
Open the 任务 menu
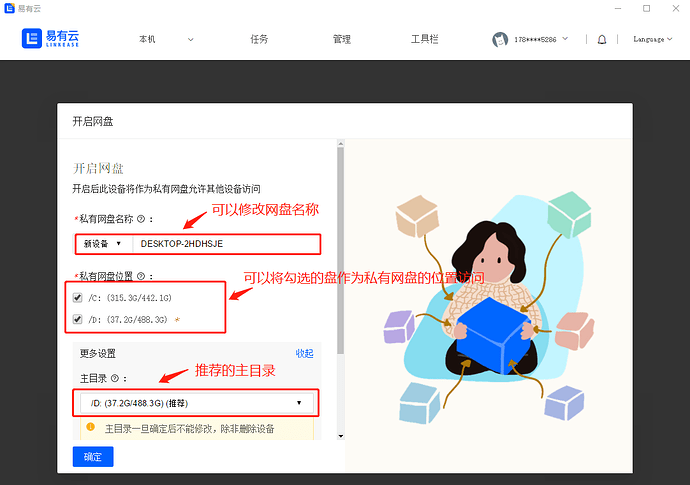(x=259, y=40)
